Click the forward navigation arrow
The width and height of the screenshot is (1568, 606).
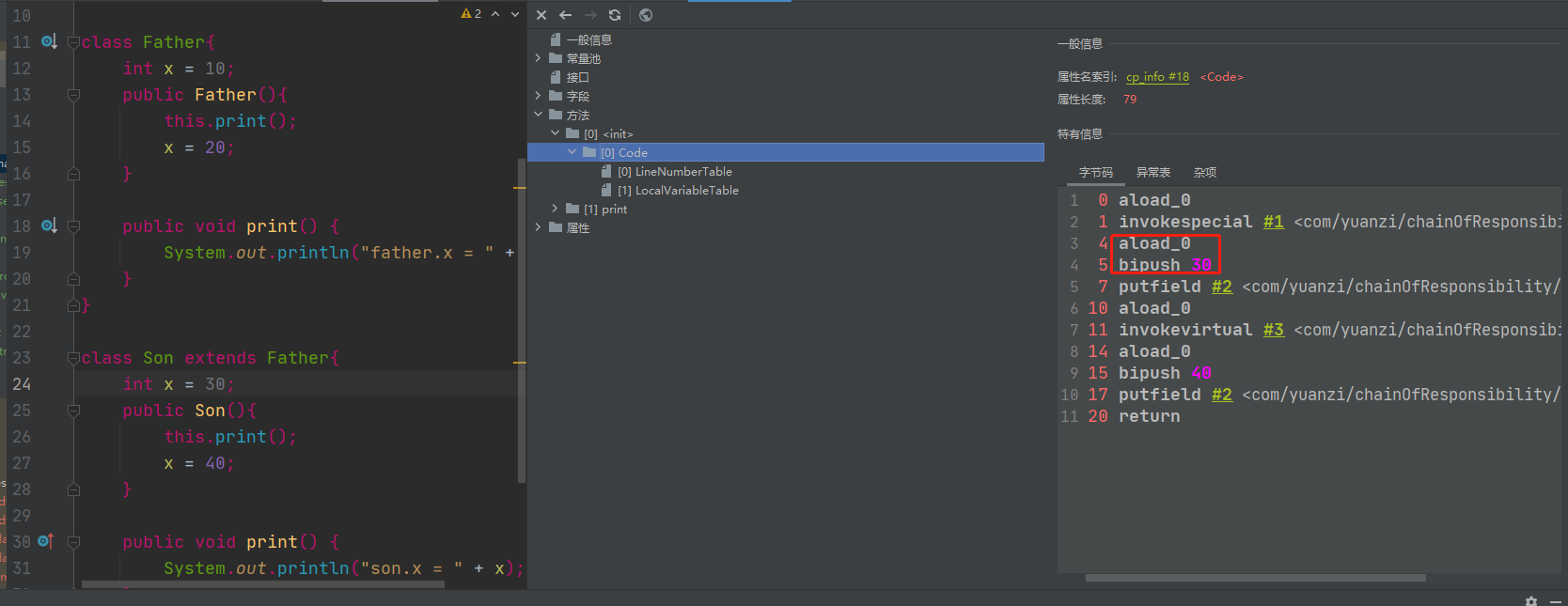point(590,15)
